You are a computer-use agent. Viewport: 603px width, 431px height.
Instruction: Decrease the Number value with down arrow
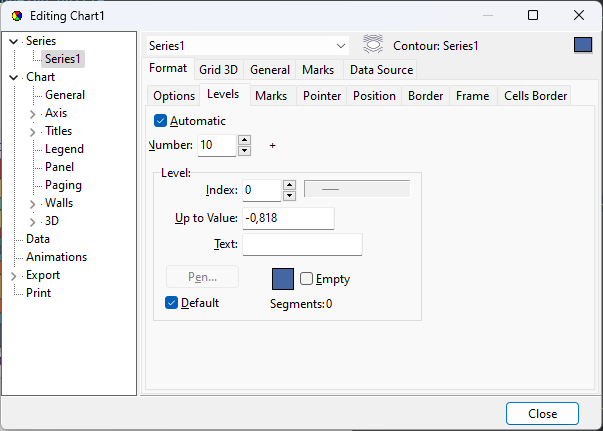[245, 151]
